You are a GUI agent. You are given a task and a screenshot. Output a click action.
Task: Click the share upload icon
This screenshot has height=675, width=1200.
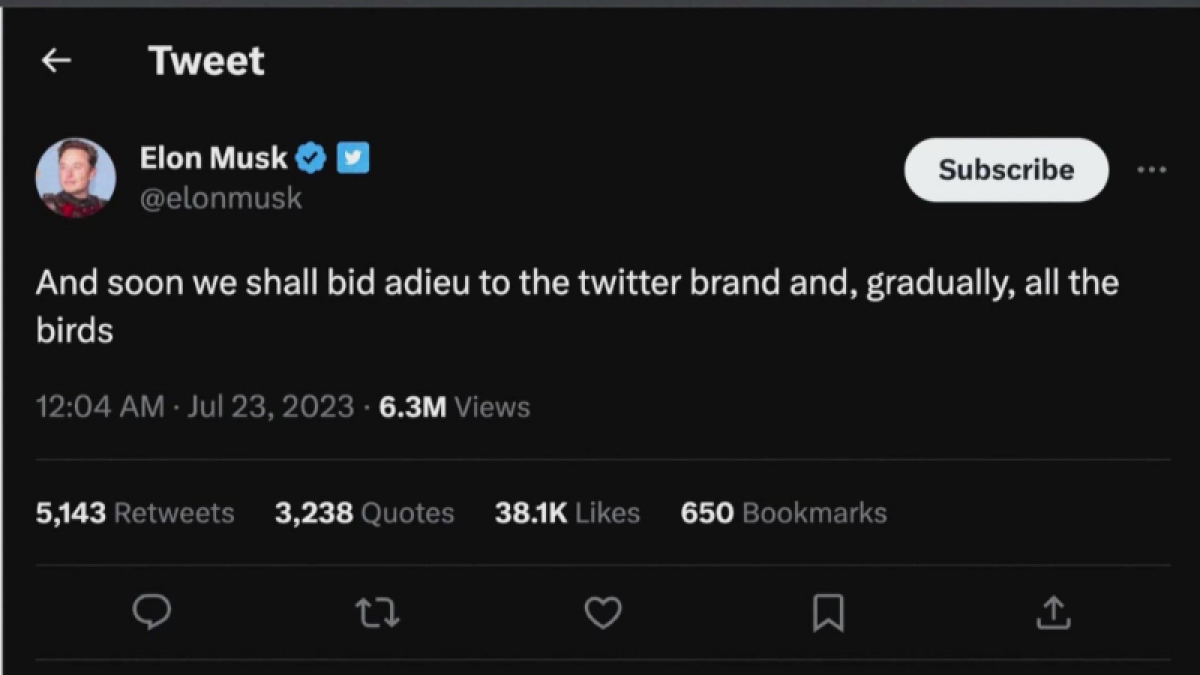(x=1053, y=612)
